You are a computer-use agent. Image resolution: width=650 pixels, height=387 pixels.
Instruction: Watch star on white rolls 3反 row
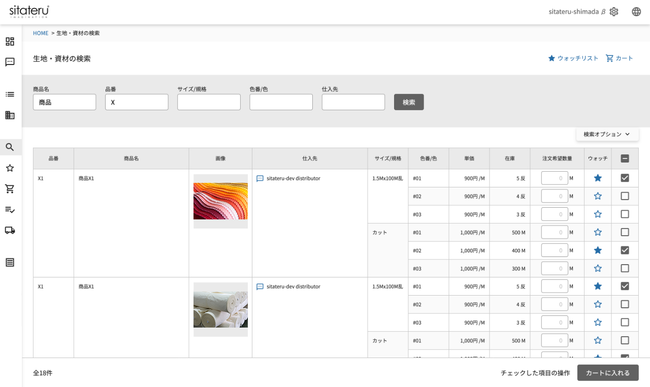pos(598,322)
